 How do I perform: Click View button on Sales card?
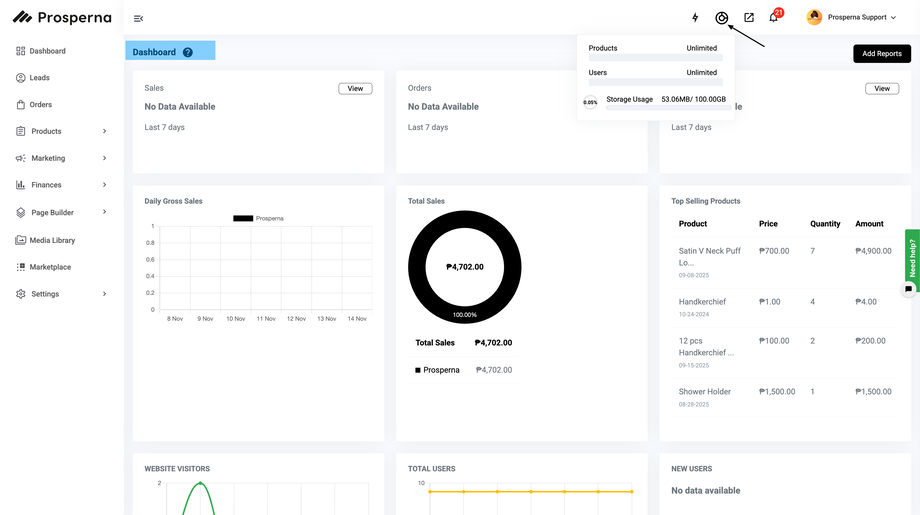click(x=355, y=89)
